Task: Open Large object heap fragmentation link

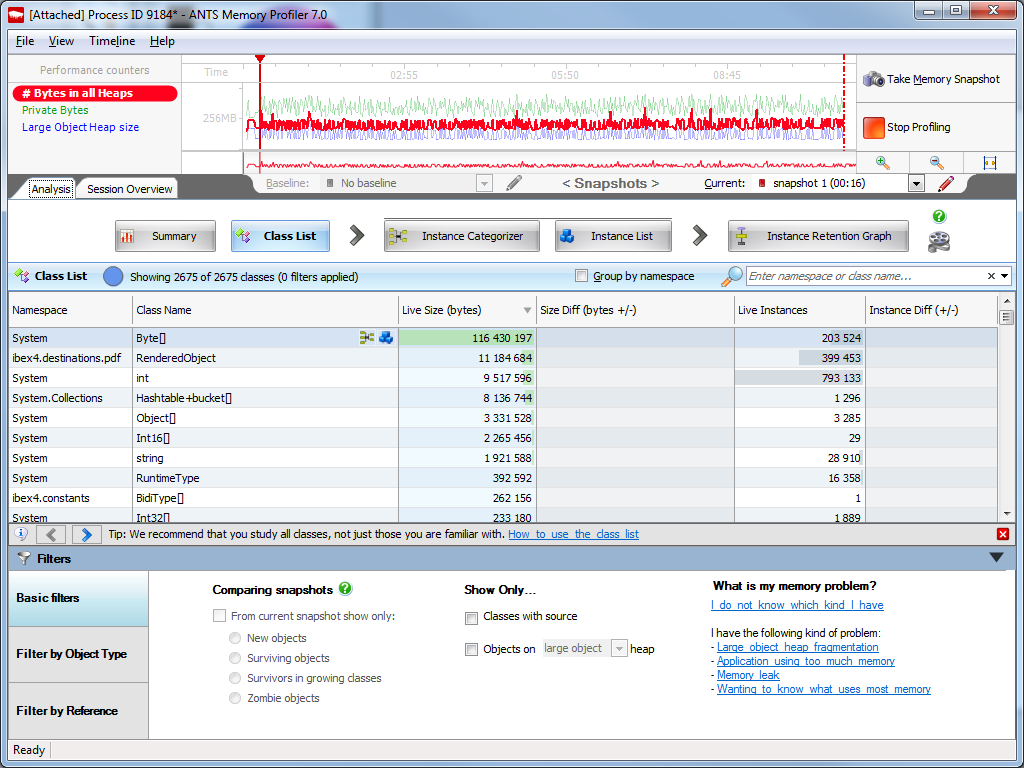Action: pyautogui.click(x=797, y=647)
